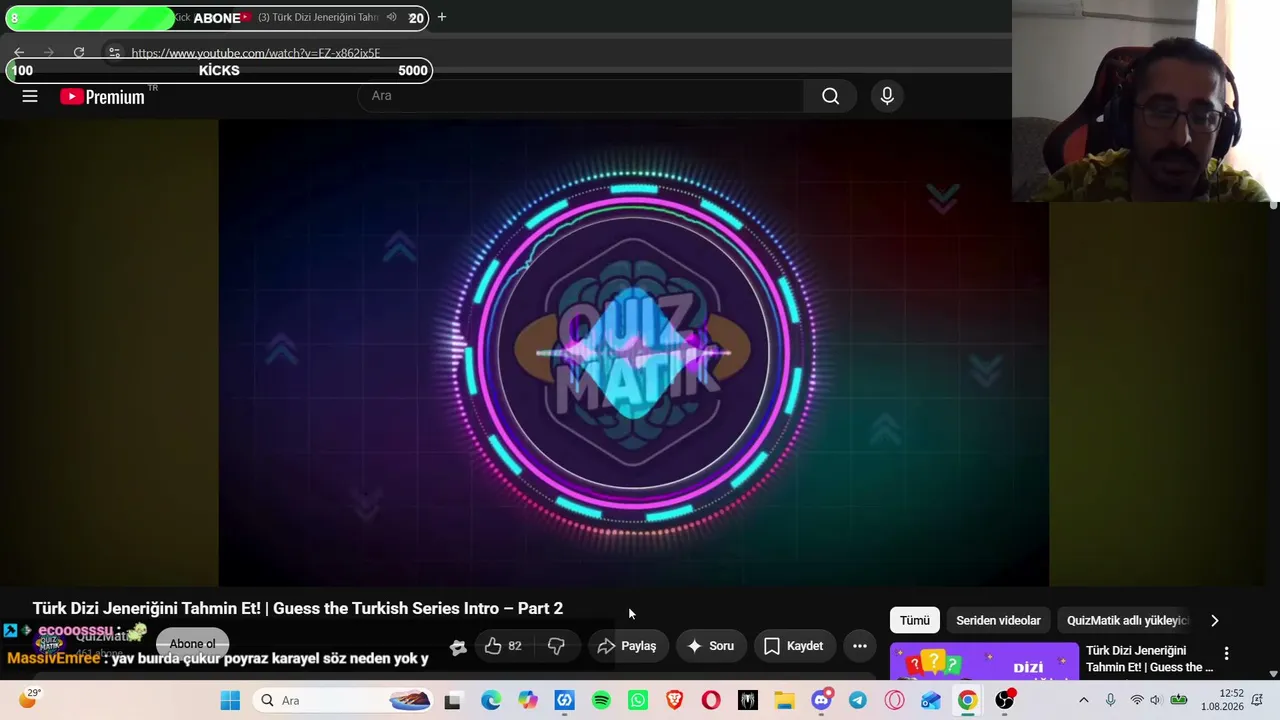
Task: Open more actions three-dot menu
Action: pyautogui.click(x=860, y=646)
